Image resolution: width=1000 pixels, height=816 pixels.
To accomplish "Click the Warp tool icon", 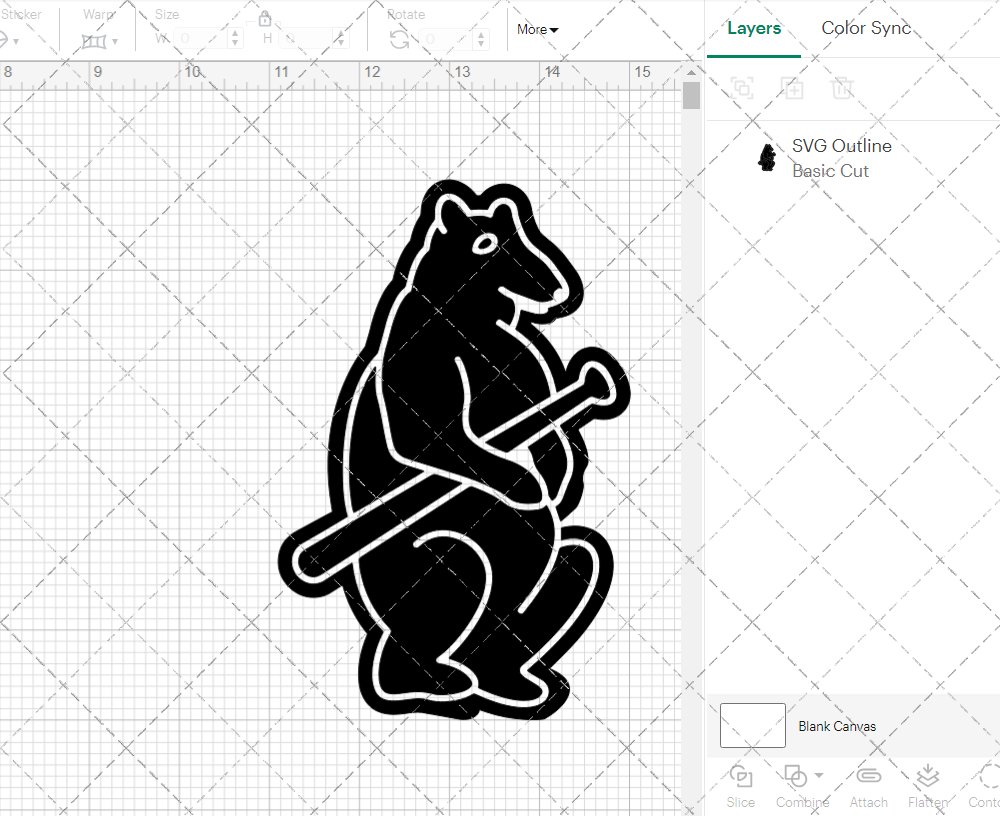I will pos(94,41).
